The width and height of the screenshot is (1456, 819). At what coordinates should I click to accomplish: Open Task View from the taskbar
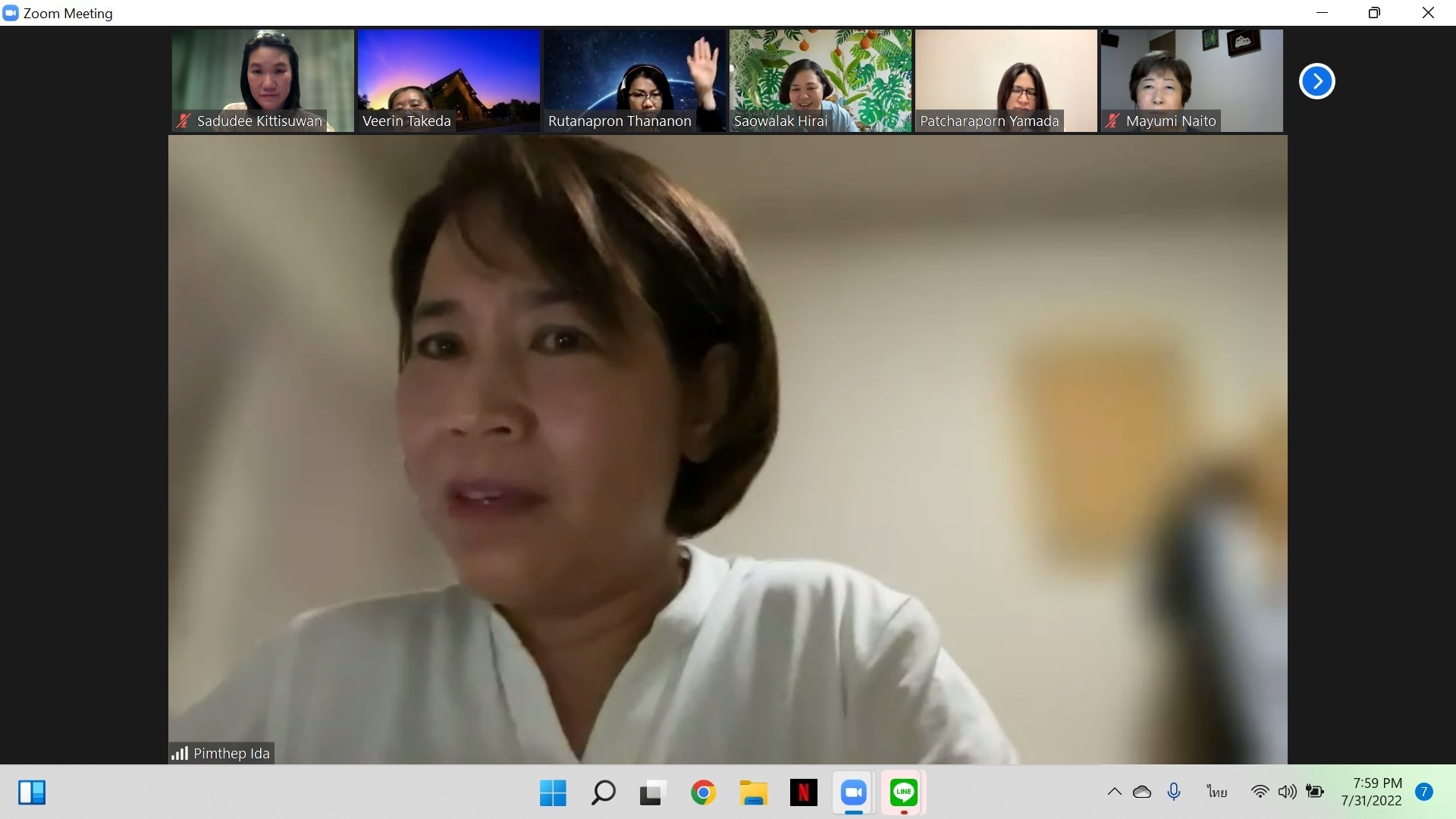click(x=652, y=793)
